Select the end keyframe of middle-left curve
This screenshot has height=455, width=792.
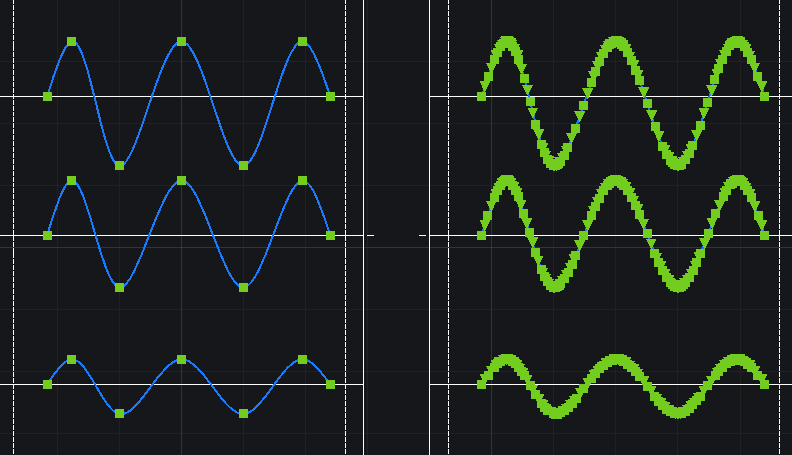tap(331, 236)
